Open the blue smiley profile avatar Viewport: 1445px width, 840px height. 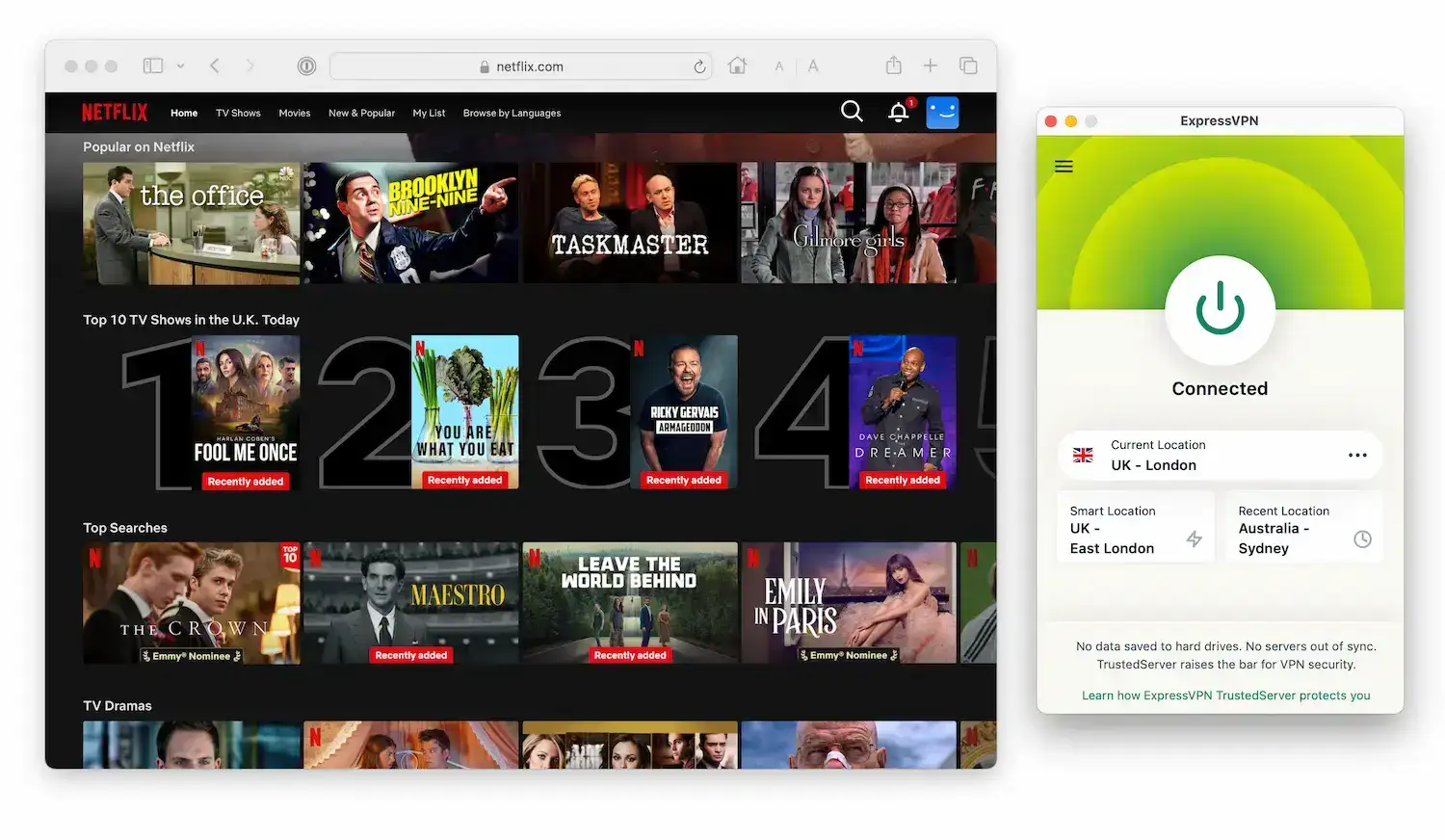point(942,113)
